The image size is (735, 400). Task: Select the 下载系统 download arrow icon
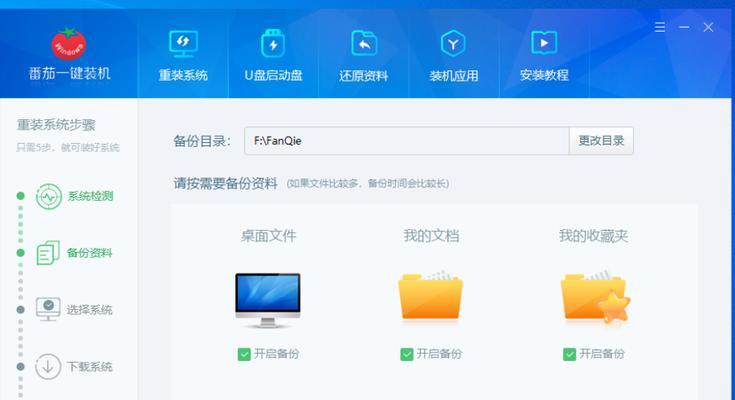tap(48, 367)
